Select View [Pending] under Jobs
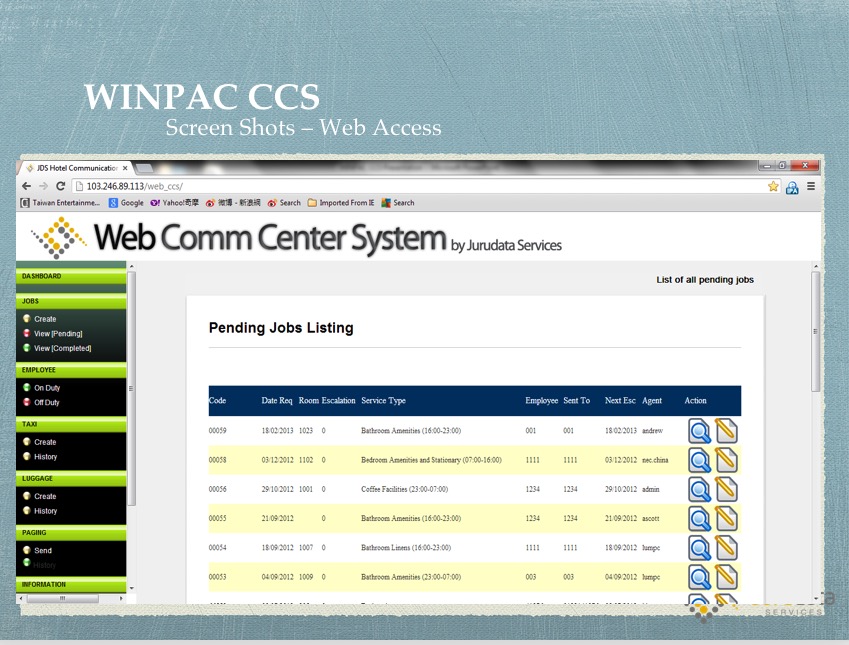 tap(58, 334)
